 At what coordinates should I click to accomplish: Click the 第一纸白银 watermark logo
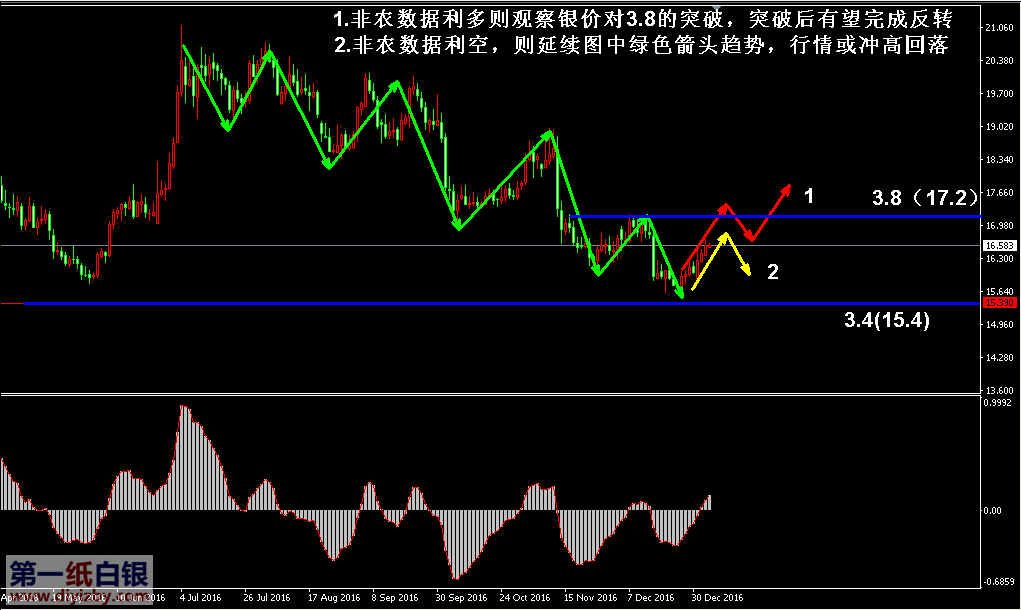[x=80, y=573]
